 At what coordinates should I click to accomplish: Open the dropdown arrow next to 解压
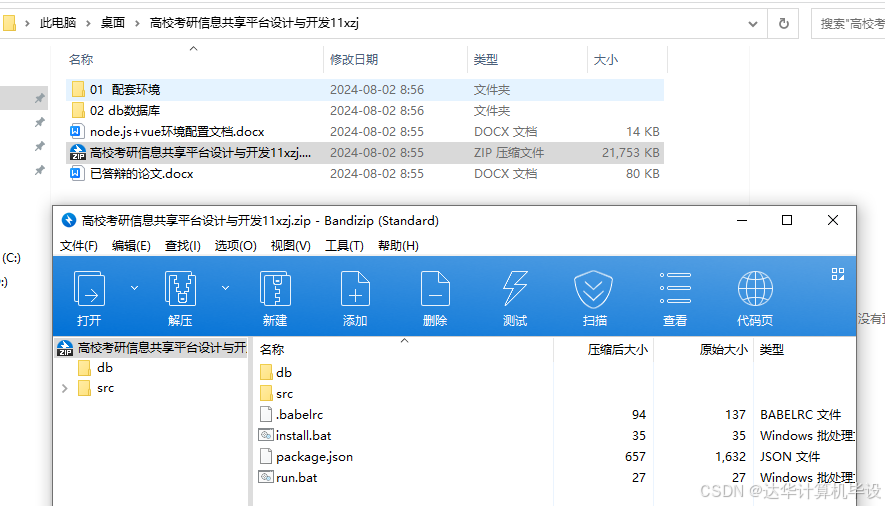(x=225, y=288)
